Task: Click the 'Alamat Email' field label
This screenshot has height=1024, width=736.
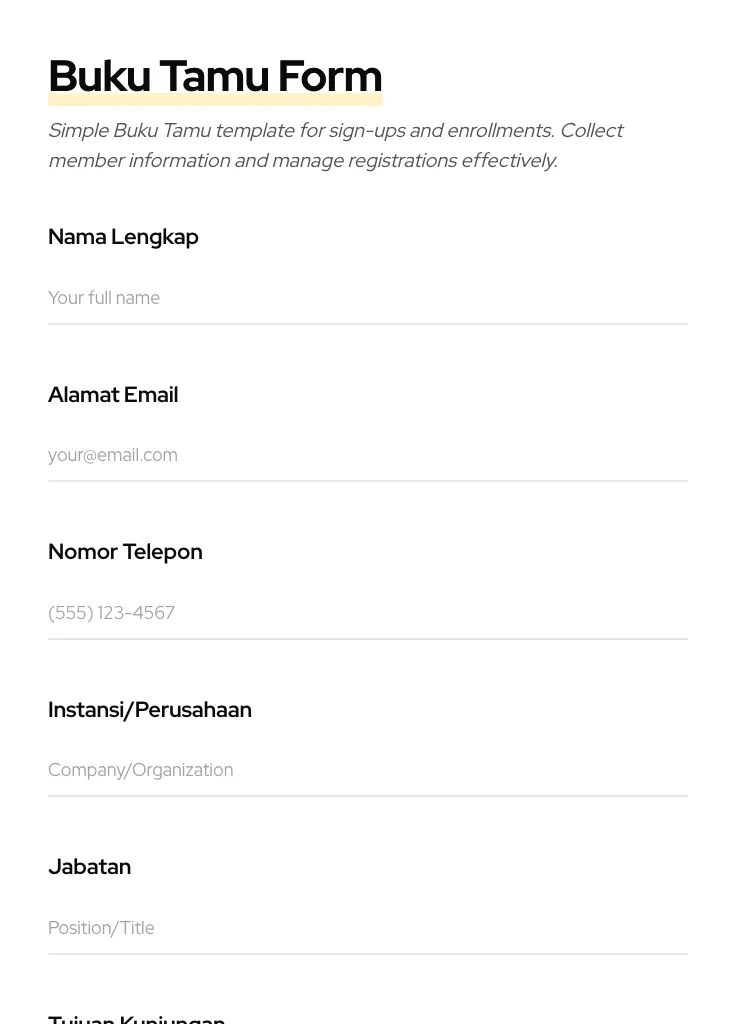Action: (113, 395)
